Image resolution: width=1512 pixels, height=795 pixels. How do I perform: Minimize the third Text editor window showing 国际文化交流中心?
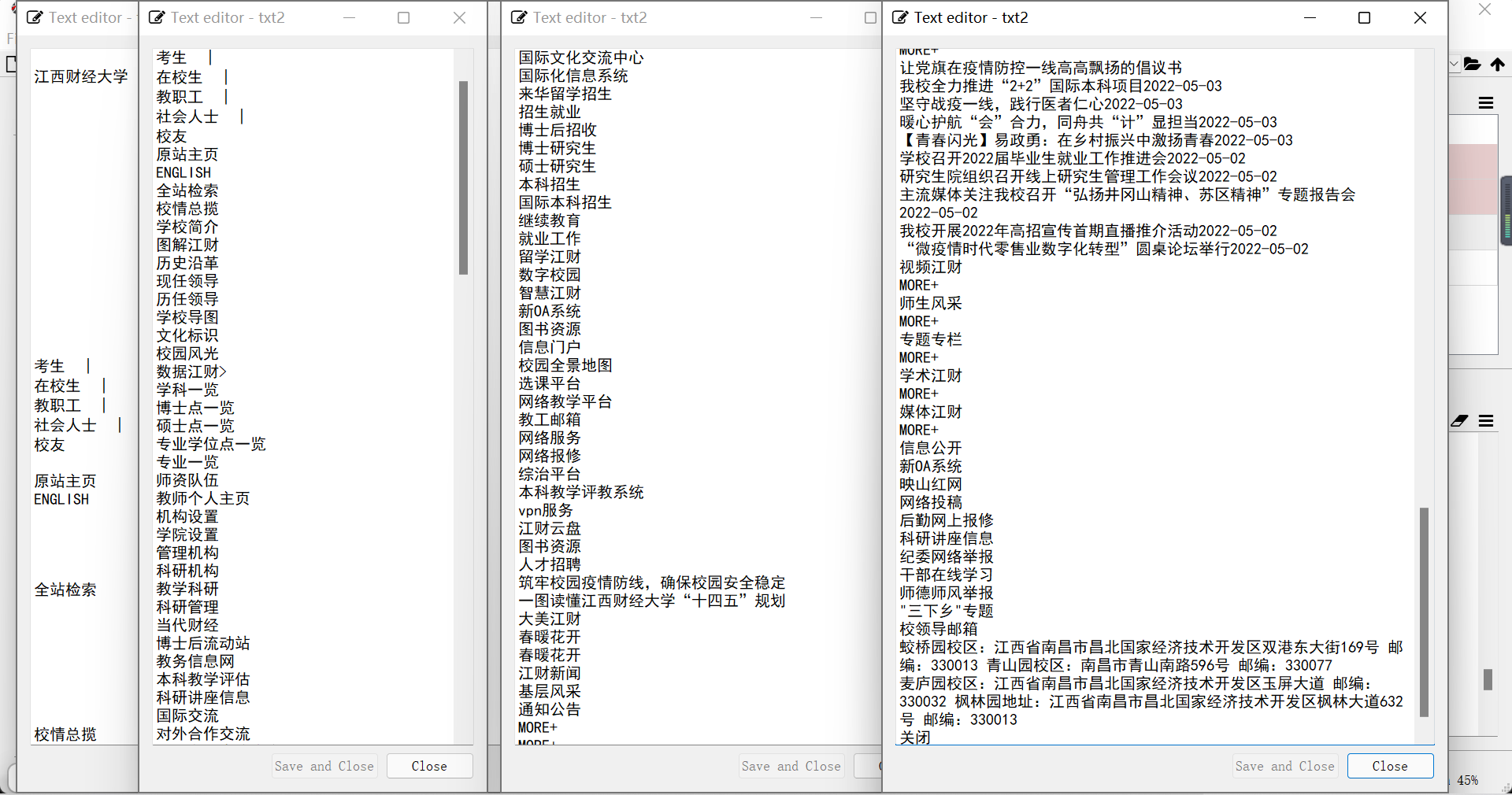pos(817,17)
